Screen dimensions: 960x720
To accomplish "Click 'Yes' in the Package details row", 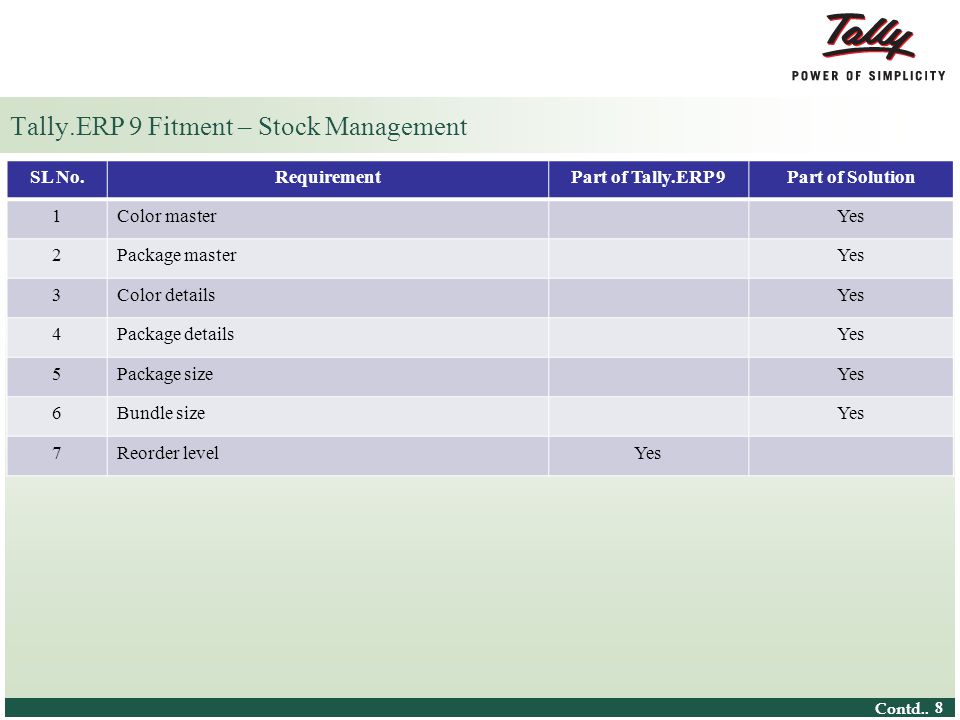I will pyautogui.click(x=850, y=334).
